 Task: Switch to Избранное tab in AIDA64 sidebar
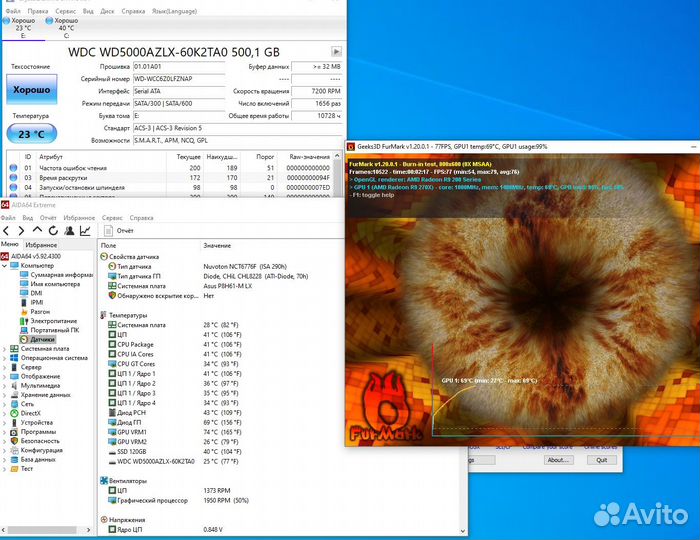41,245
